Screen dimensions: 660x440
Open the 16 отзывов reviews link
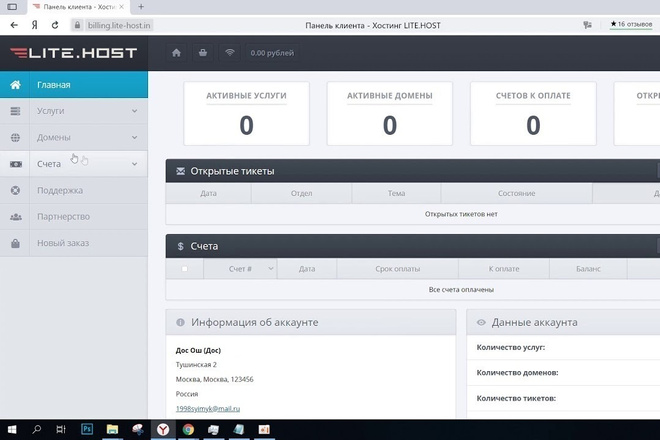click(x=631, y=24)
